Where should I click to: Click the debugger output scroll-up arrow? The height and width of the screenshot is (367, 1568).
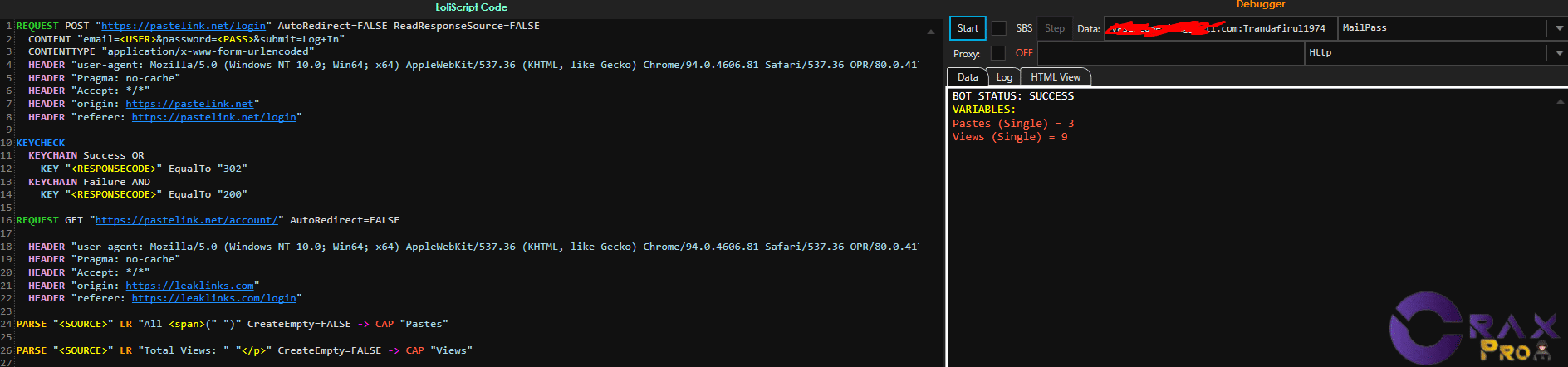pyautogui.click(x=1560, y=100)
